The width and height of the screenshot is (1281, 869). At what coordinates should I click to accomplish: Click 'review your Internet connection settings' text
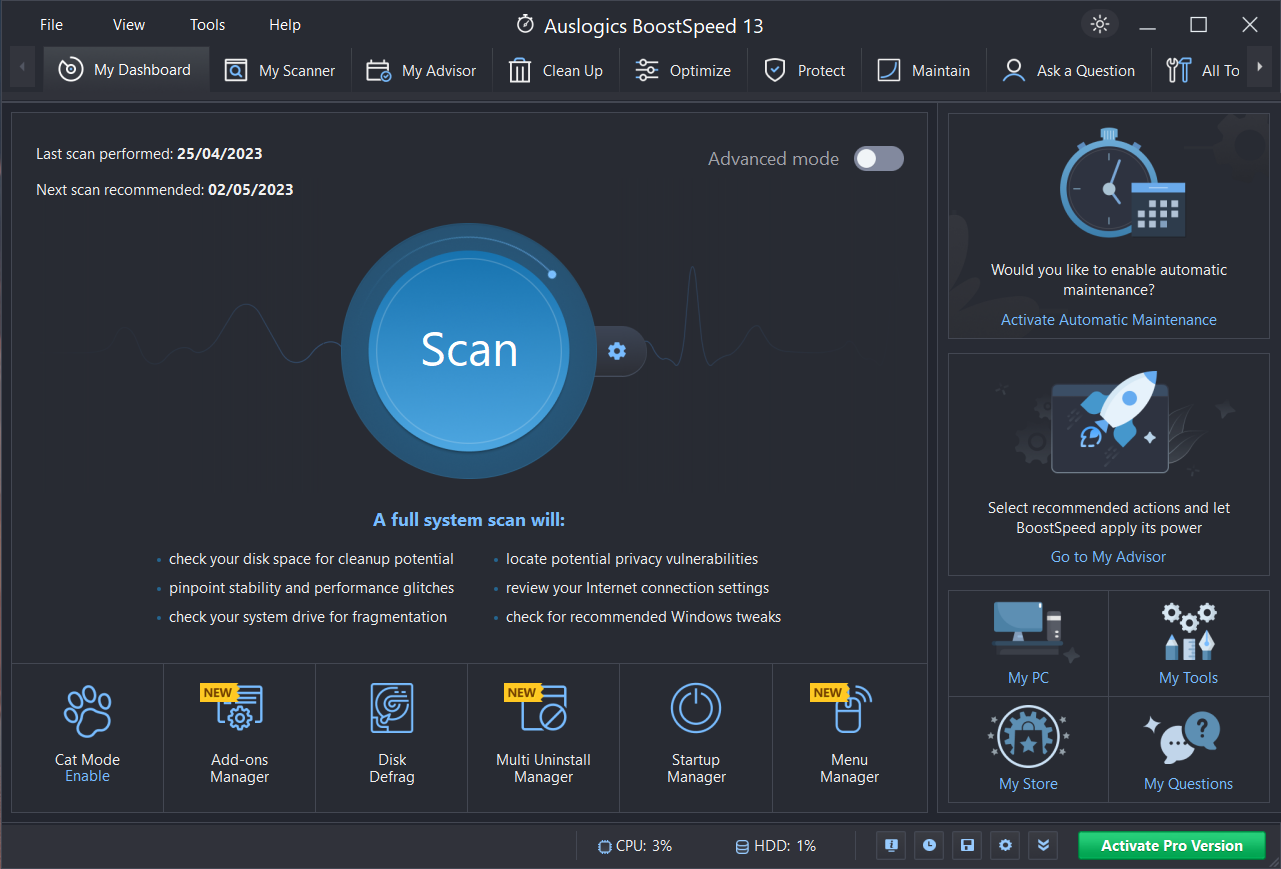[x=637, y=588]
